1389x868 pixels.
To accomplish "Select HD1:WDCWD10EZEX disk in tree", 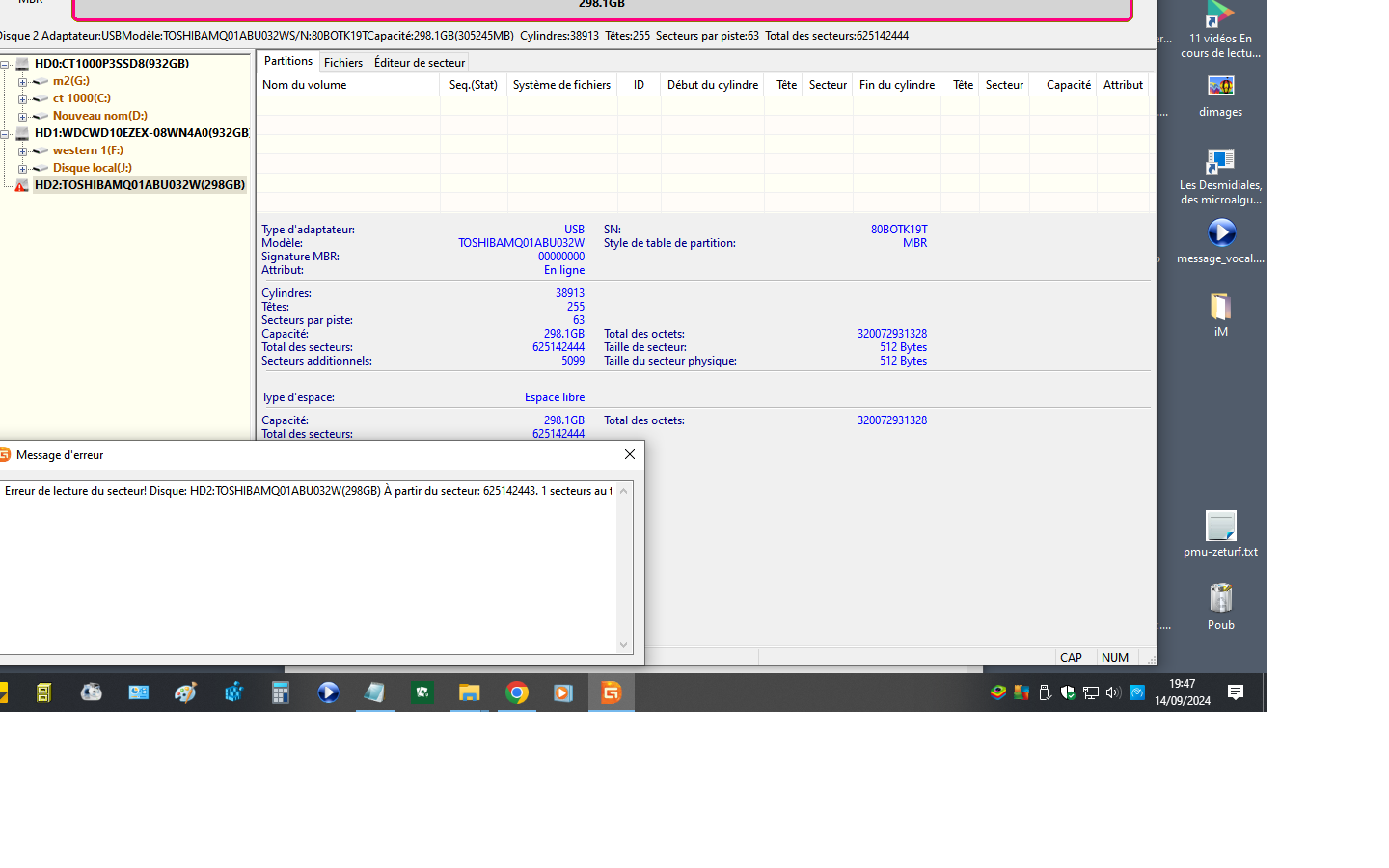I will click(142, 133).
